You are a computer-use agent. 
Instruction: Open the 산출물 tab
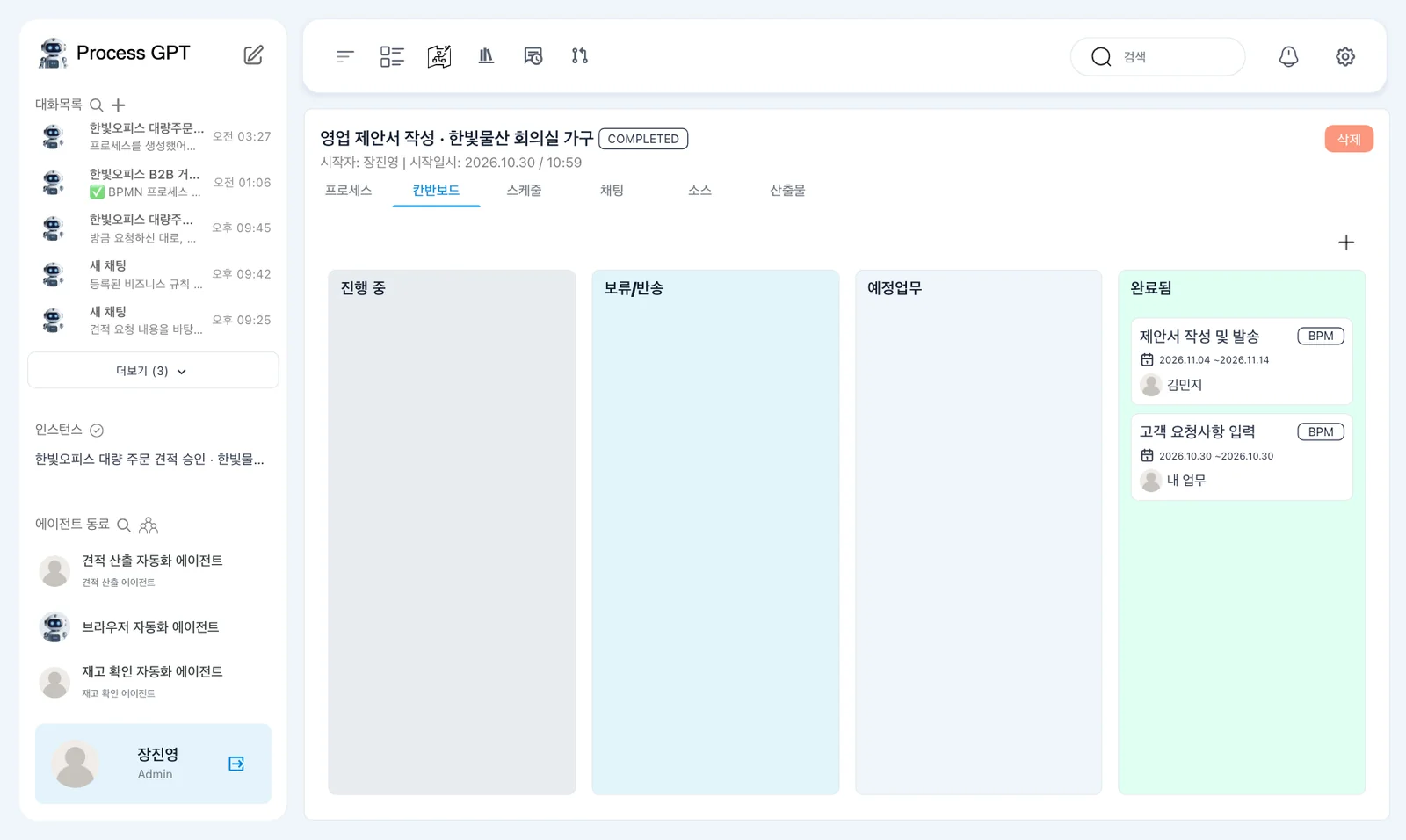(x=787, y=191)
